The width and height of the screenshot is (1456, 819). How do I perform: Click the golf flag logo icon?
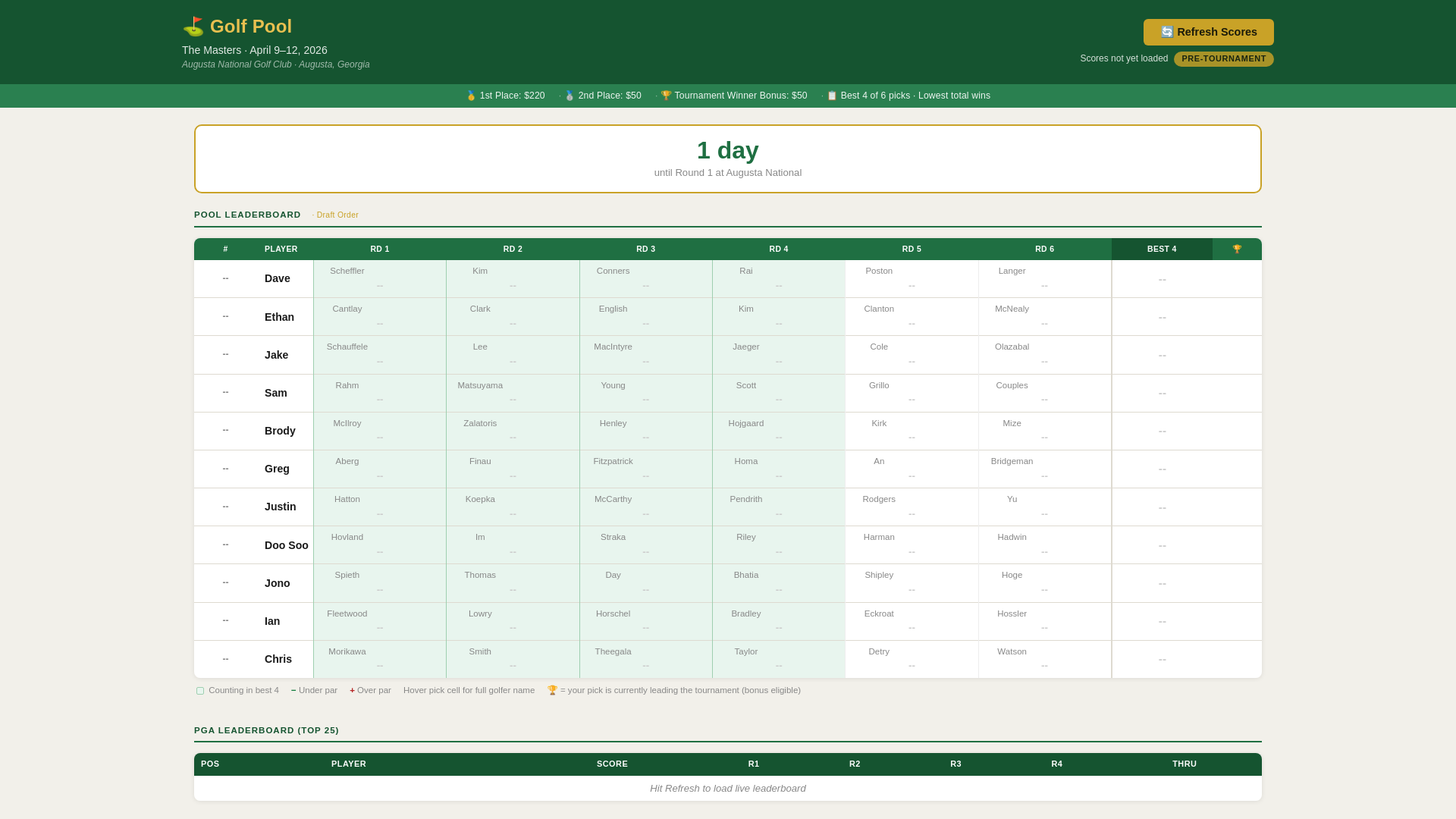click(193, 27)
